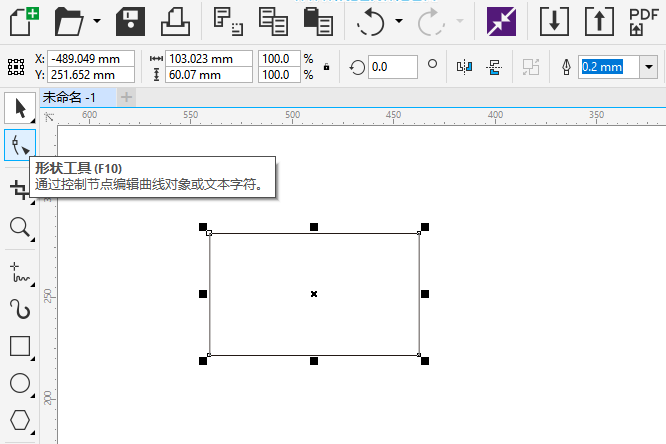
Task: Edit the object width field 103.023 mm
Action: click(209, 59)
